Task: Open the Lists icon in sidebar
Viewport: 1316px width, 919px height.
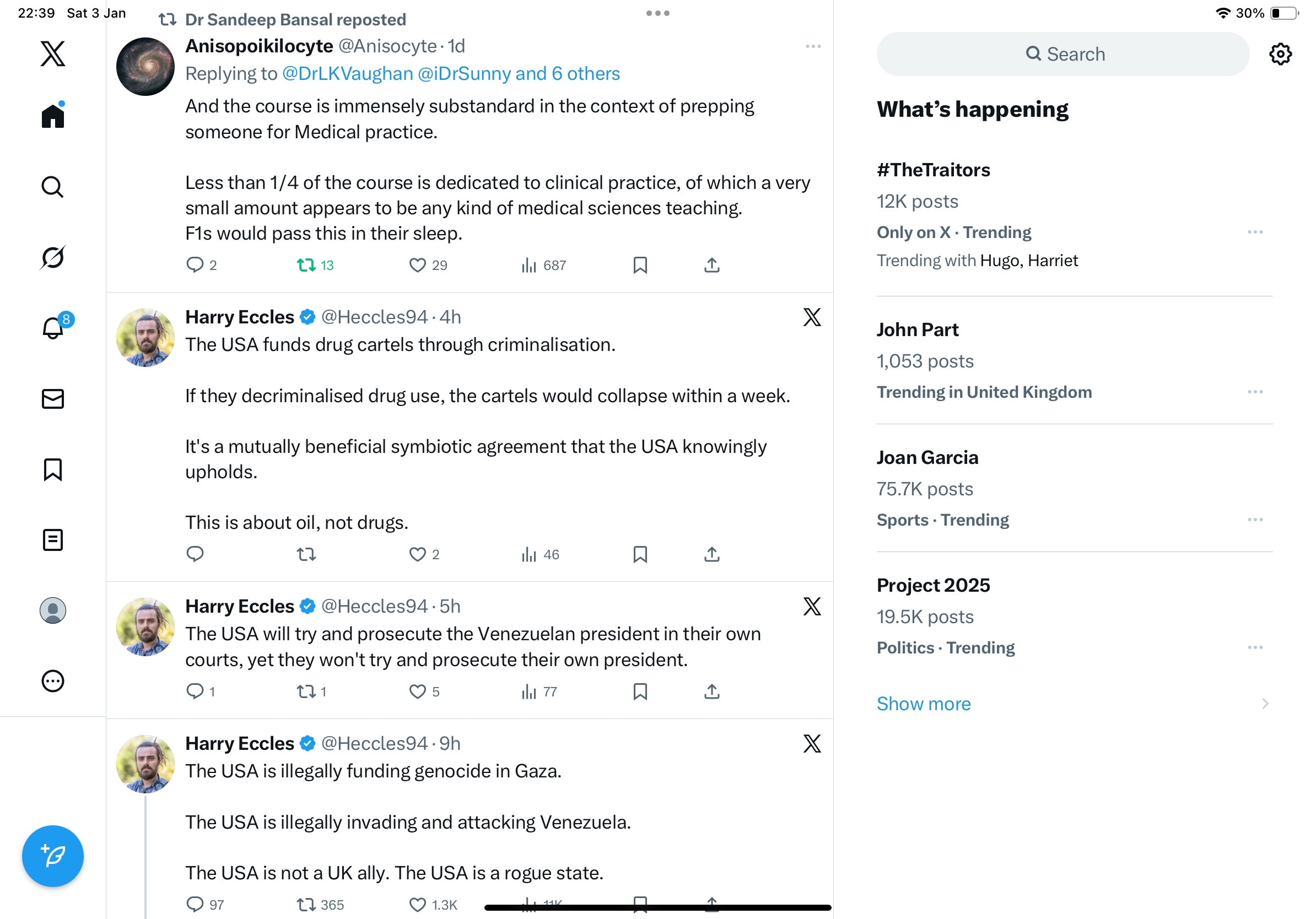Action: pyautogui.click(x=53, y=540)
